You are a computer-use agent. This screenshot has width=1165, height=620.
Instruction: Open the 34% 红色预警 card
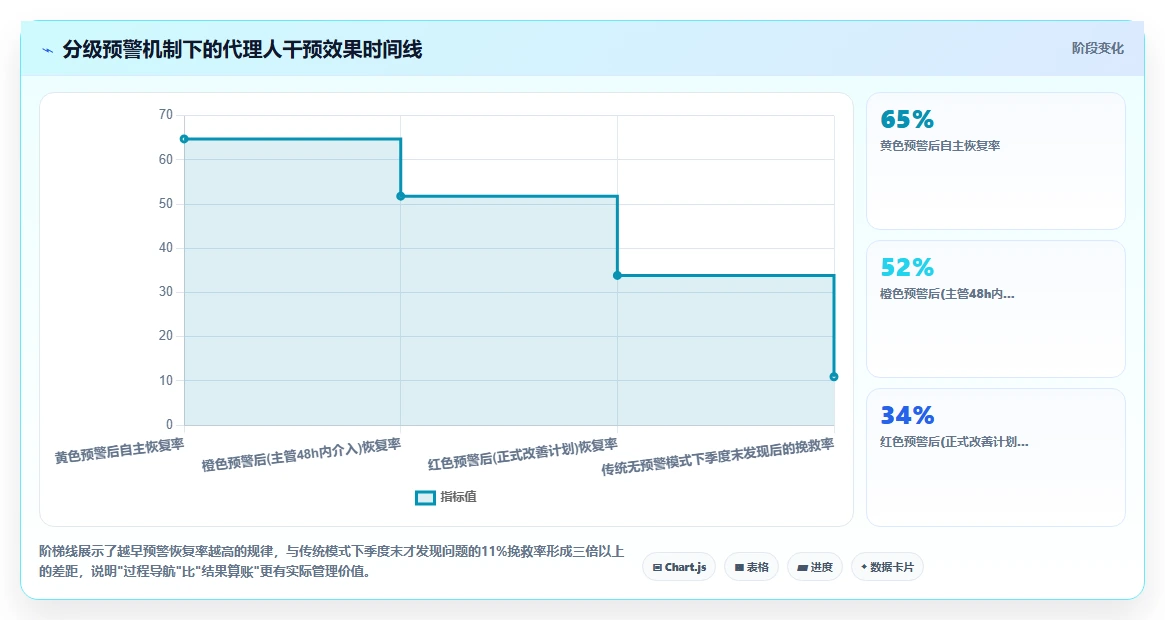pyautogui.click(x=996, y=457)
